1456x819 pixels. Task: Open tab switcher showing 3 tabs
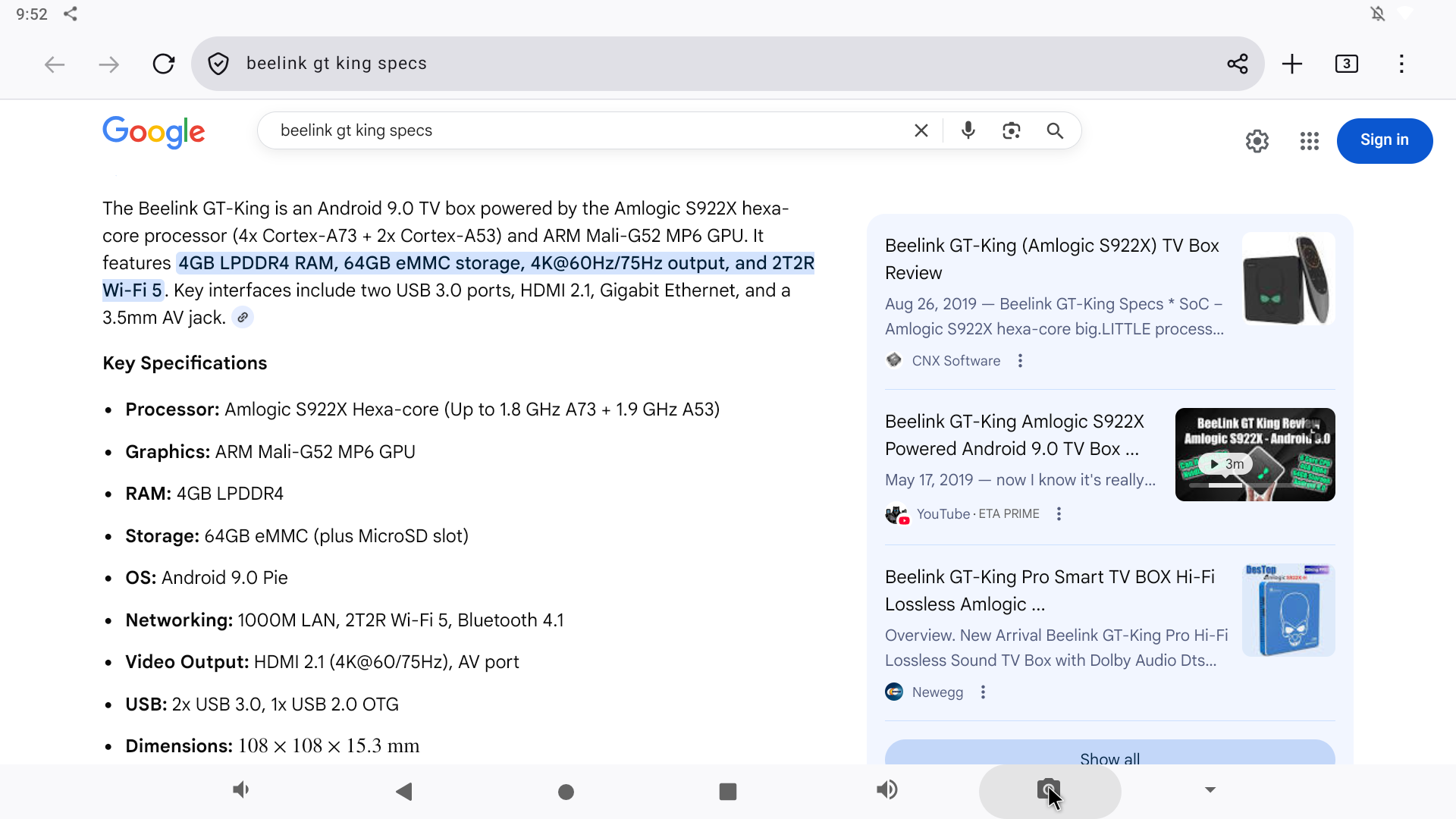(x=1346, y=64)
